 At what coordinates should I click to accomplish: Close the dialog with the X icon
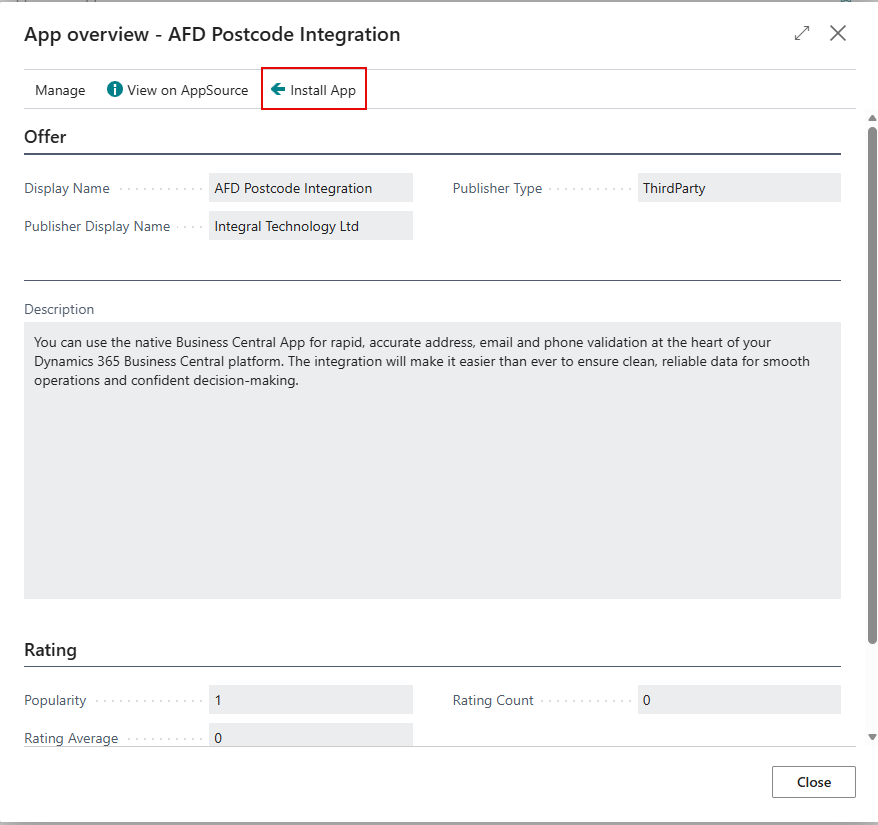[x=838, y=34]
